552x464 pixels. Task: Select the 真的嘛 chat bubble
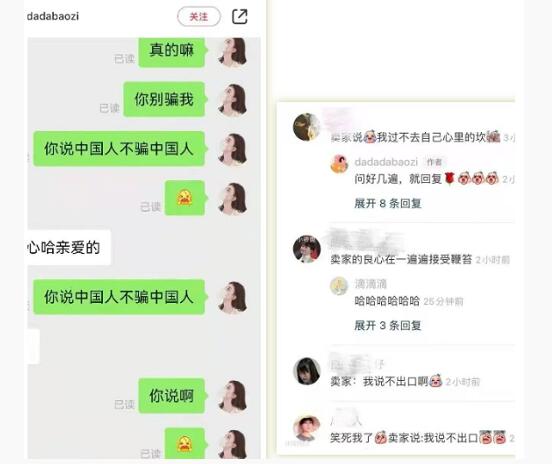171,52
